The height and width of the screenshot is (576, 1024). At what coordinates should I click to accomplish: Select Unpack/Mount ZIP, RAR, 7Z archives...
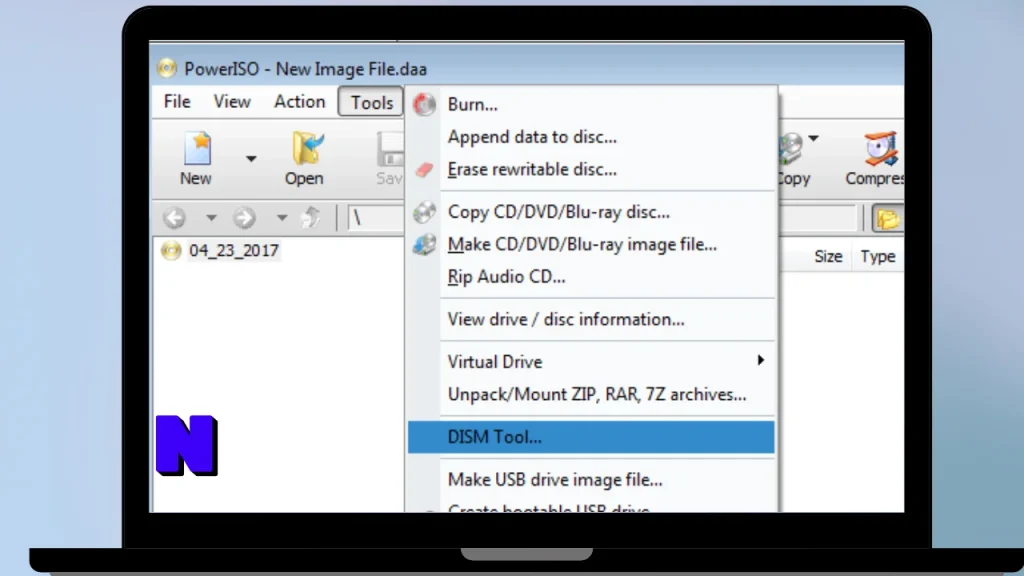pyautogui.click(x=591, y=394)
